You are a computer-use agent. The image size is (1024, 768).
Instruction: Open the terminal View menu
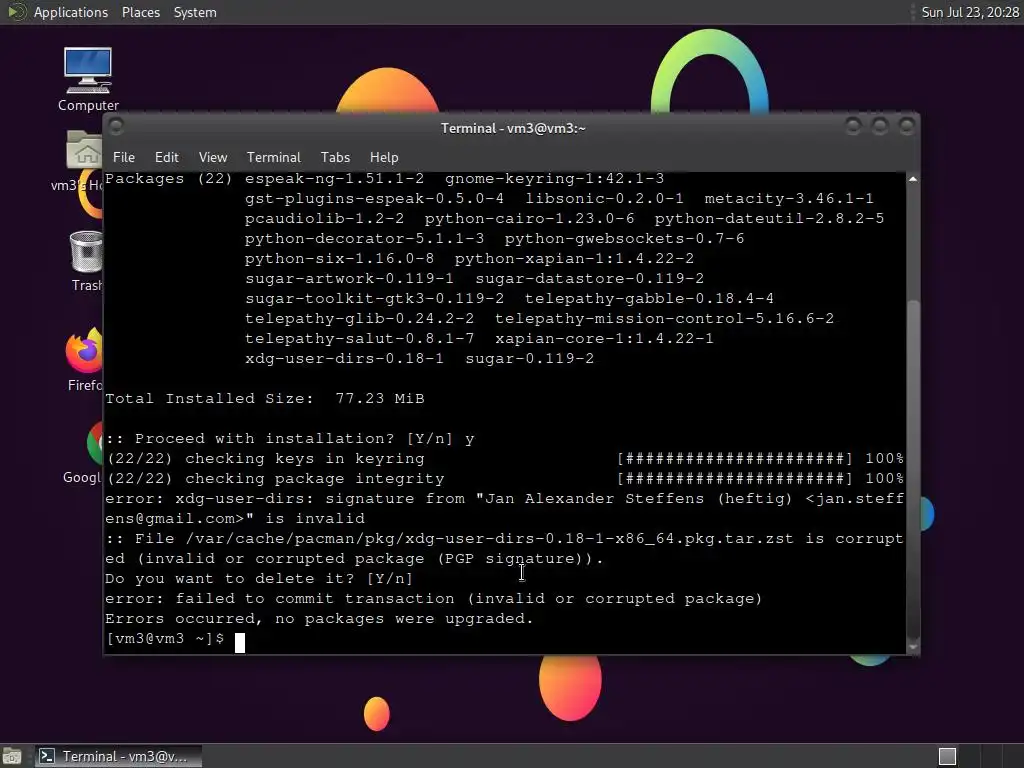click(x=213, y=157)
